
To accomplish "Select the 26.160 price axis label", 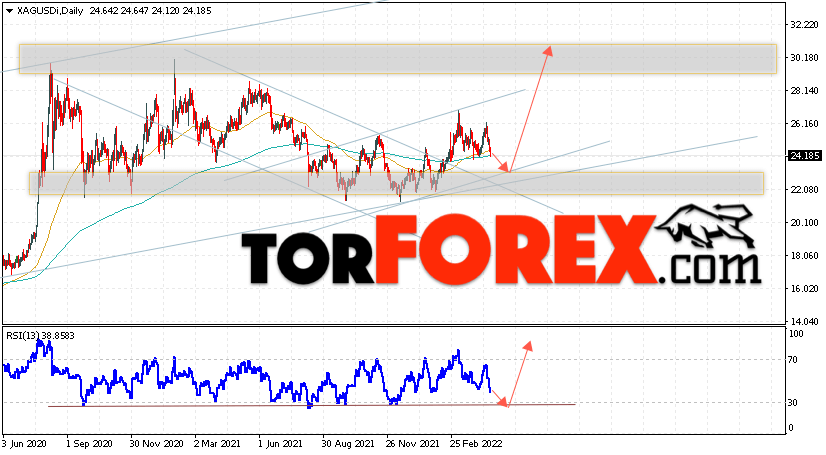I will pos(804,123).
